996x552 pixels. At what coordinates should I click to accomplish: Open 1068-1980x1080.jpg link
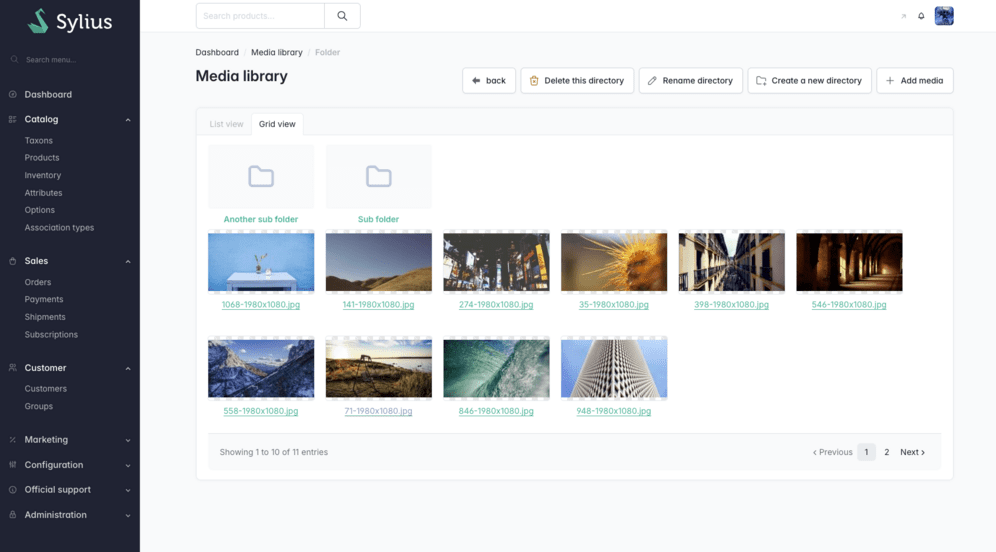point(260,305)
